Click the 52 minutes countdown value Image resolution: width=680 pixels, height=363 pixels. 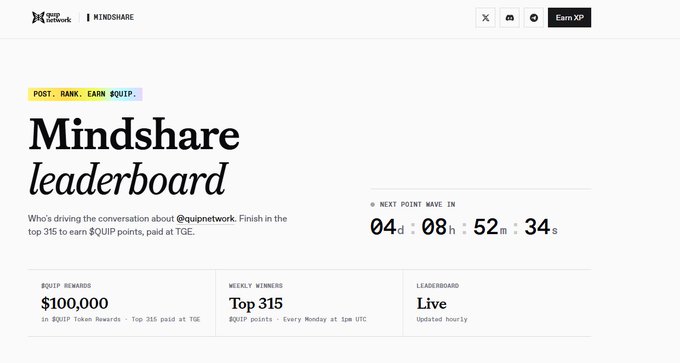pos(486,227)
